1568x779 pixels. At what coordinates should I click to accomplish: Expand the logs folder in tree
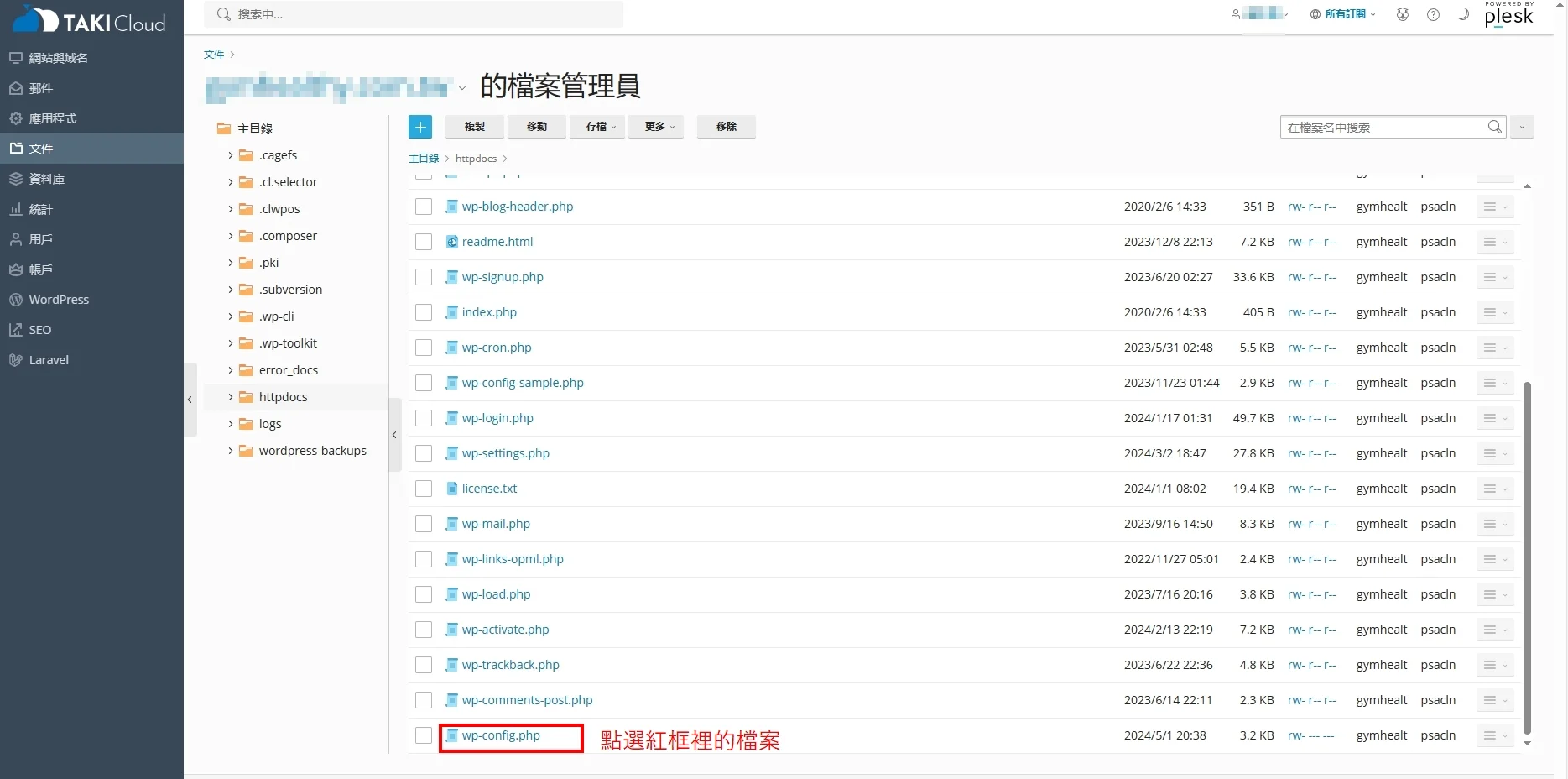coord(231,424)
